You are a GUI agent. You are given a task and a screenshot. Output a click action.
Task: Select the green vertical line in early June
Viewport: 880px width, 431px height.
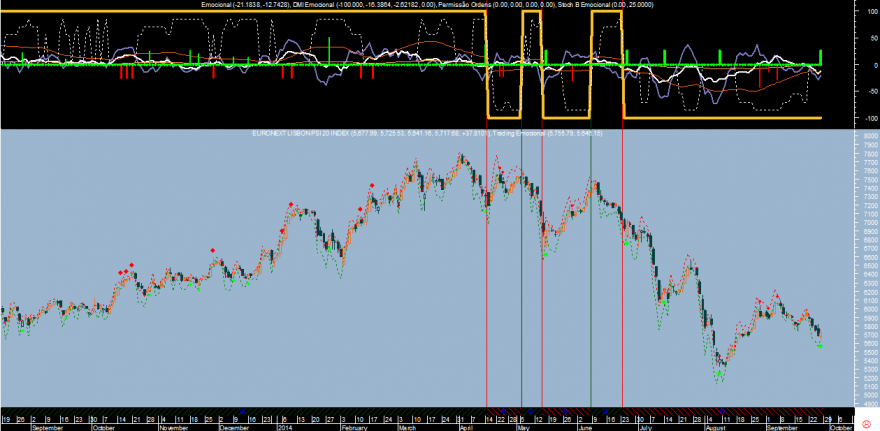pos(591,267)
